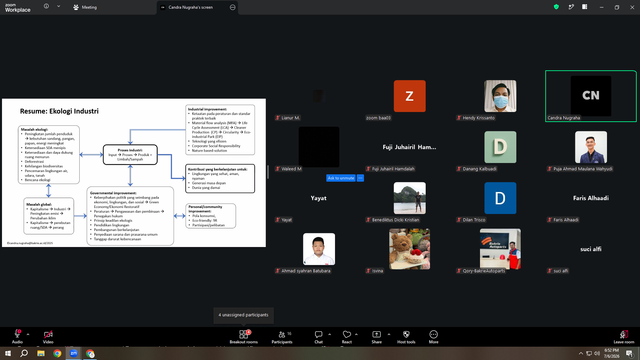Open Zoom app icon in taskbar

point(74,353)
